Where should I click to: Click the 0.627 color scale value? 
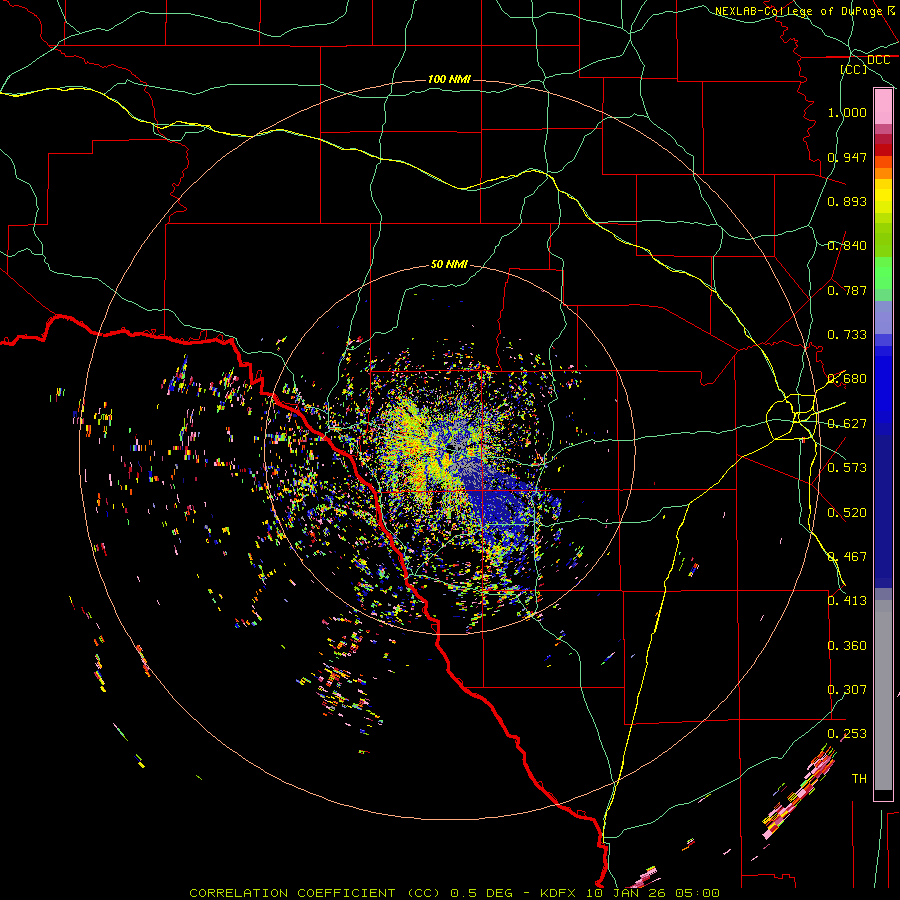tap(847, 424)
